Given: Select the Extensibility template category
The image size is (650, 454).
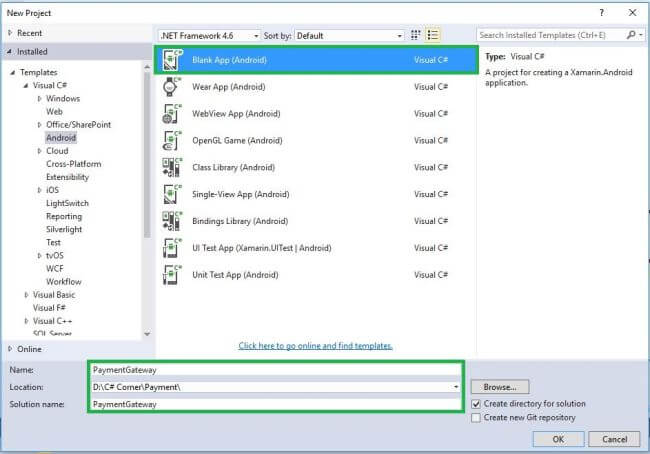Looking at the screenshot, I should (68, 177).
